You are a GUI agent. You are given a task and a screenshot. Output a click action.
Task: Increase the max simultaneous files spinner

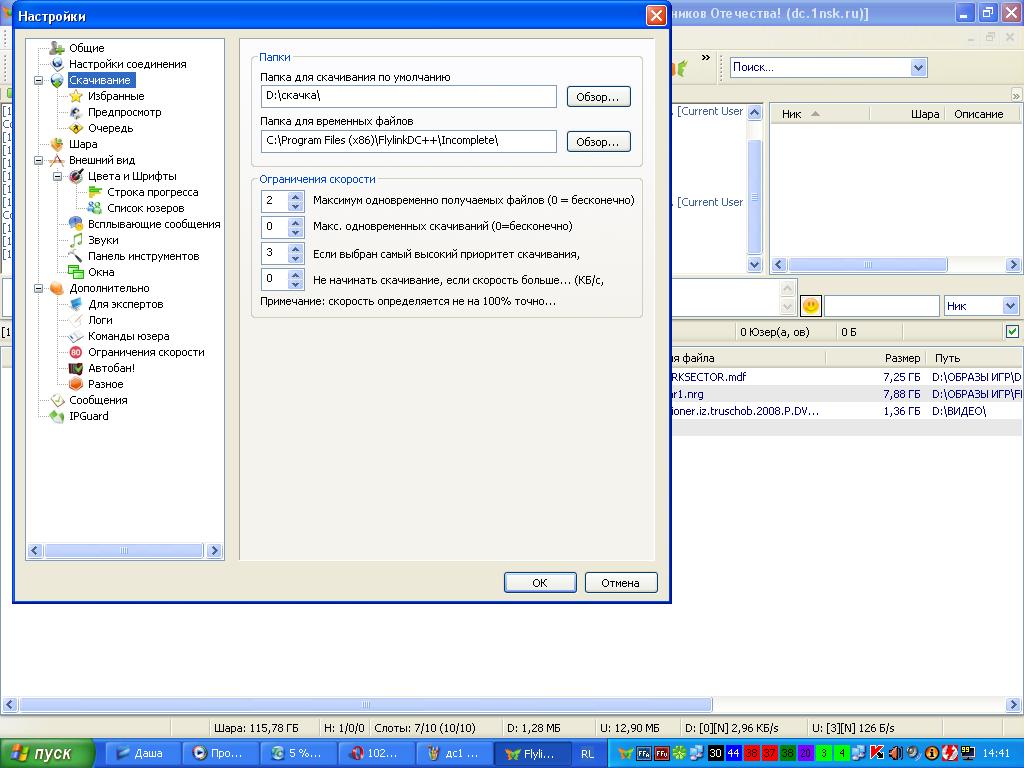(x=295, y=196)
